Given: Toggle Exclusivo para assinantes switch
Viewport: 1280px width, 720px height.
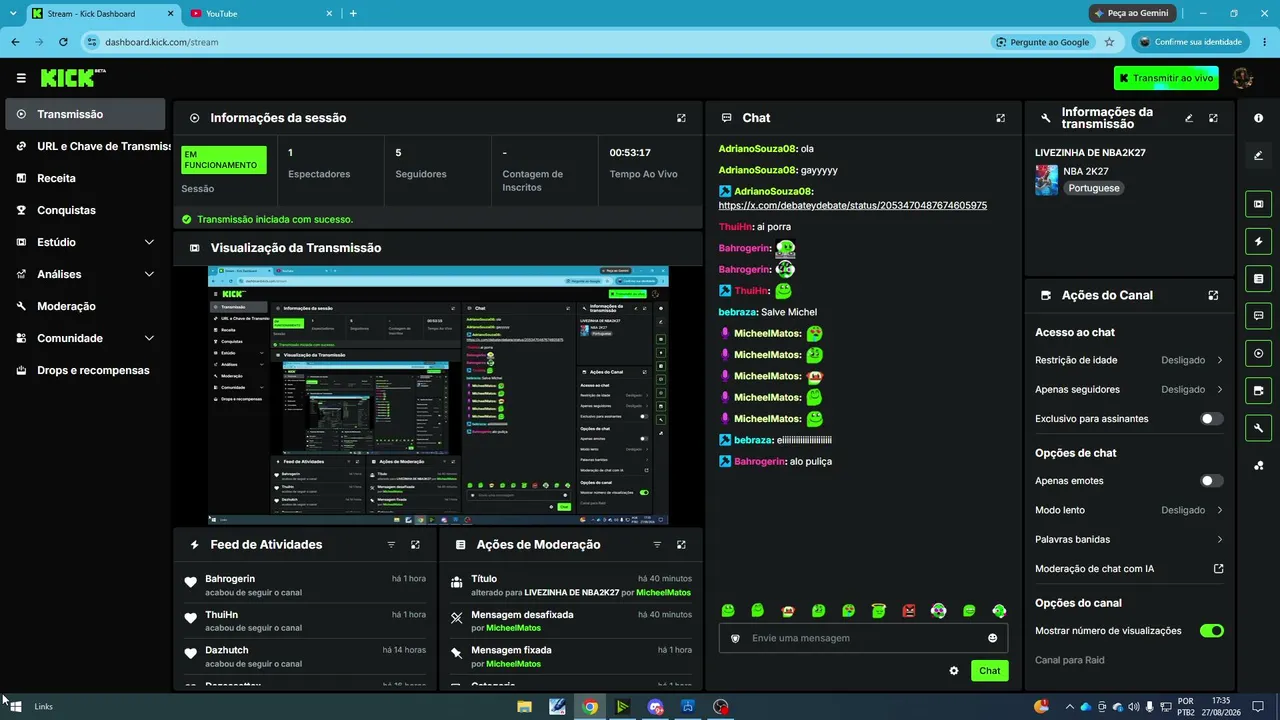Looking at the screenshot, I should point(1211,419).
